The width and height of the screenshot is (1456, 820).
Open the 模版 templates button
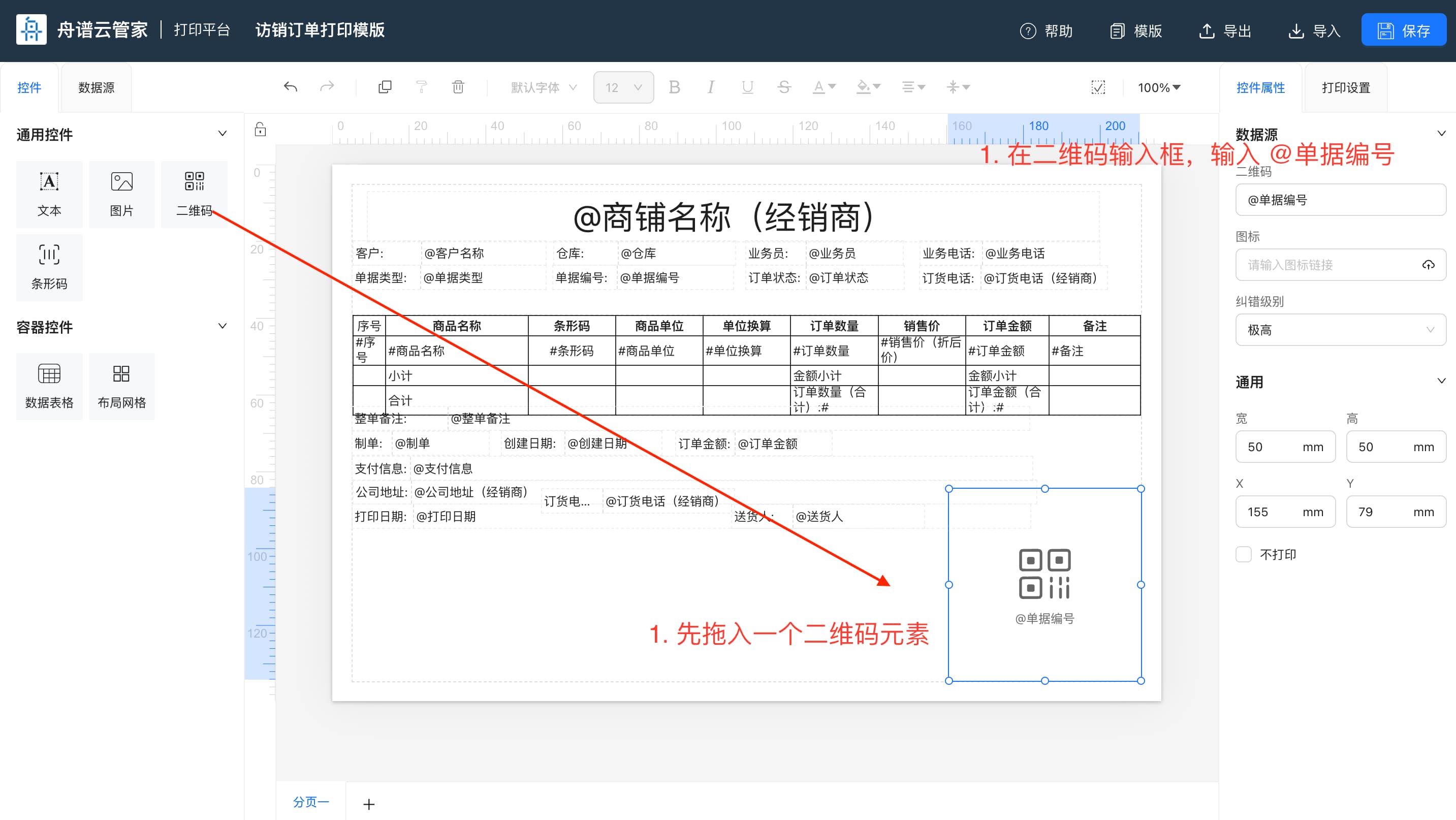tap(1135, 30)
